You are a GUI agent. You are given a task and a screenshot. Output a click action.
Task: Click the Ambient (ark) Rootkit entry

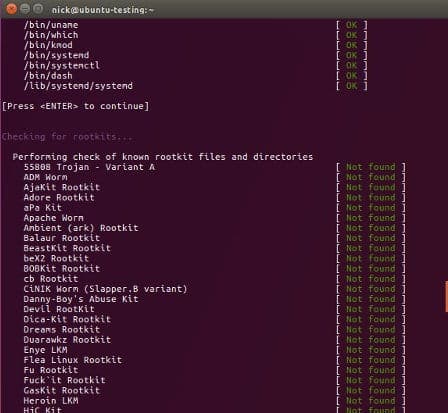(81, 228)
